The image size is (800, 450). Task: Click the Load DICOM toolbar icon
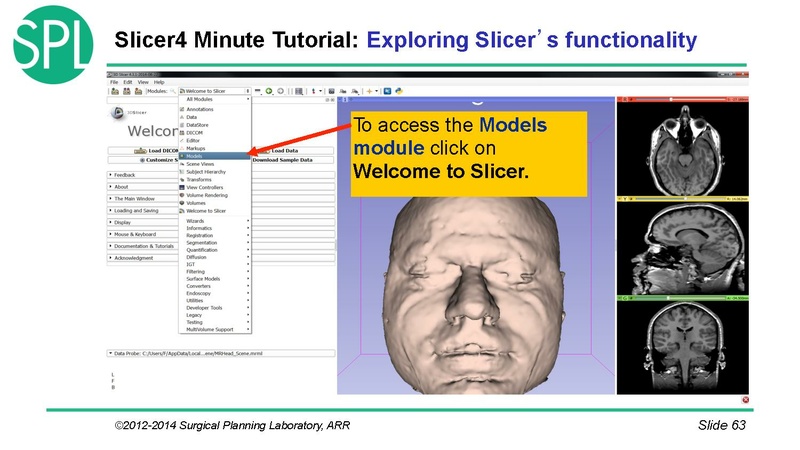pyautogui.click(x=127, y=91)
